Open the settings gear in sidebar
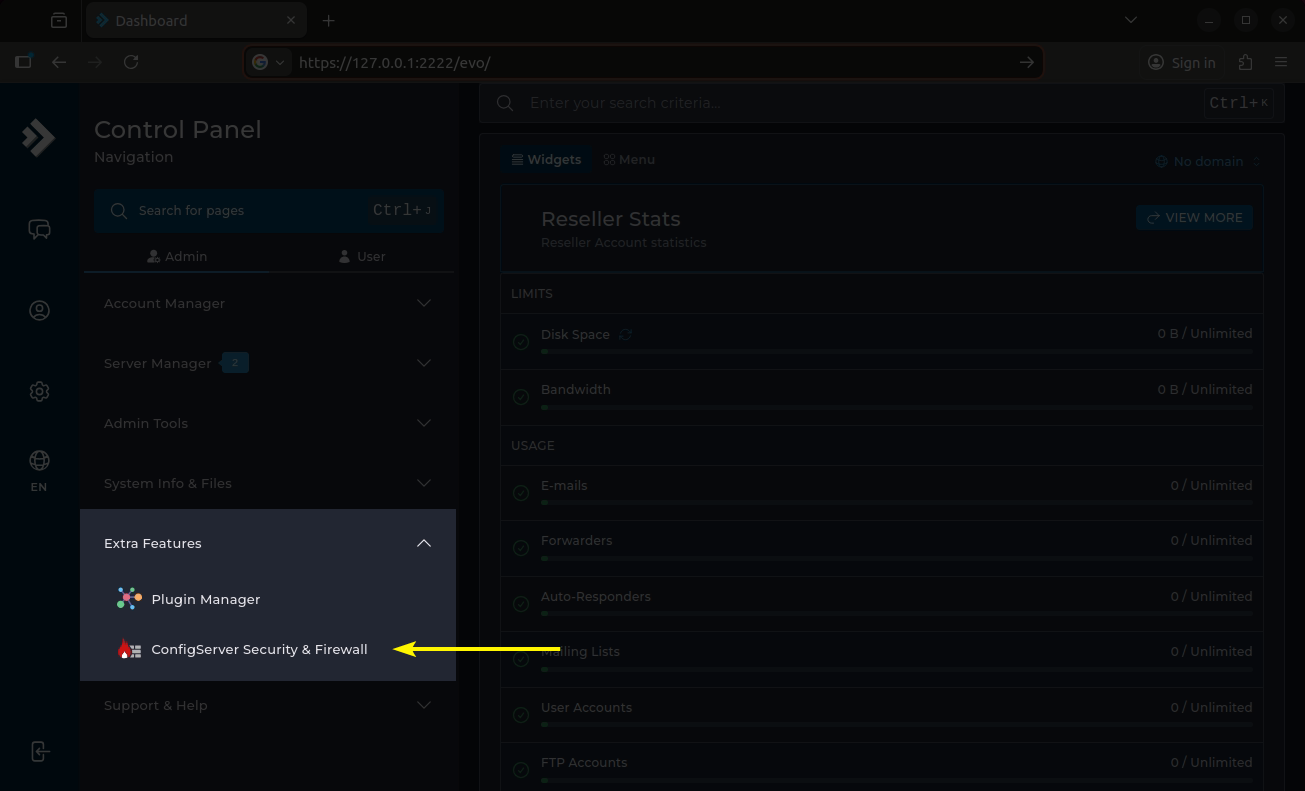The height and width of the screenshot is (791, 1305). (x=39, y=391)
